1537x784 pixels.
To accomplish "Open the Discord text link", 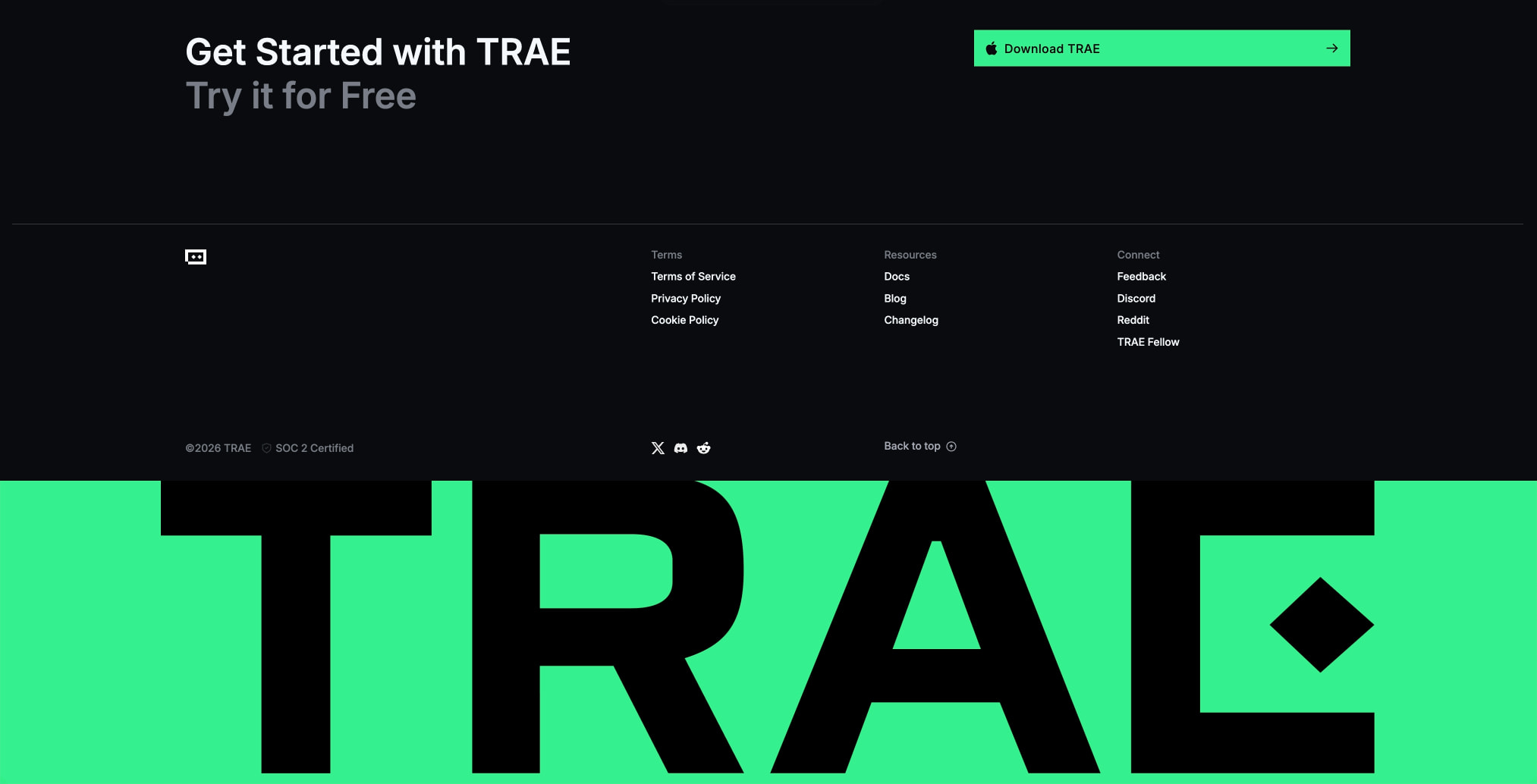I will click(1136, 299).
